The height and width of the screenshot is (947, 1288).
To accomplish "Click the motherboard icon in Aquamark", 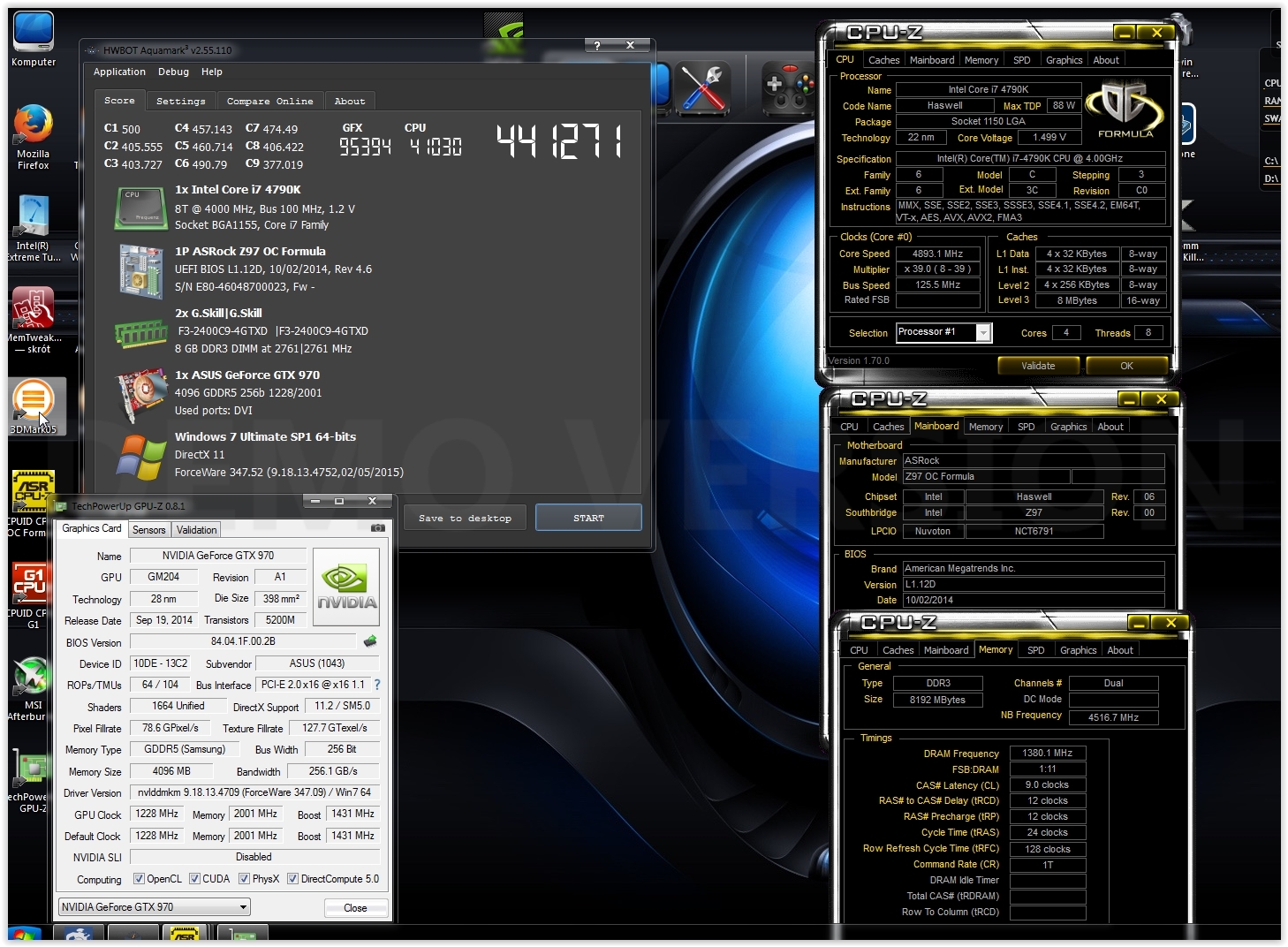I will [141, 270].
